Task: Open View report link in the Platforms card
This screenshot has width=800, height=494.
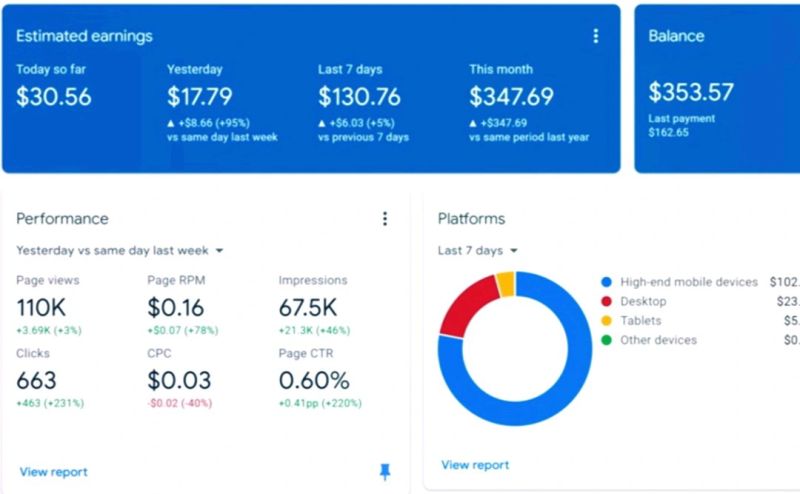Action: 475,465
